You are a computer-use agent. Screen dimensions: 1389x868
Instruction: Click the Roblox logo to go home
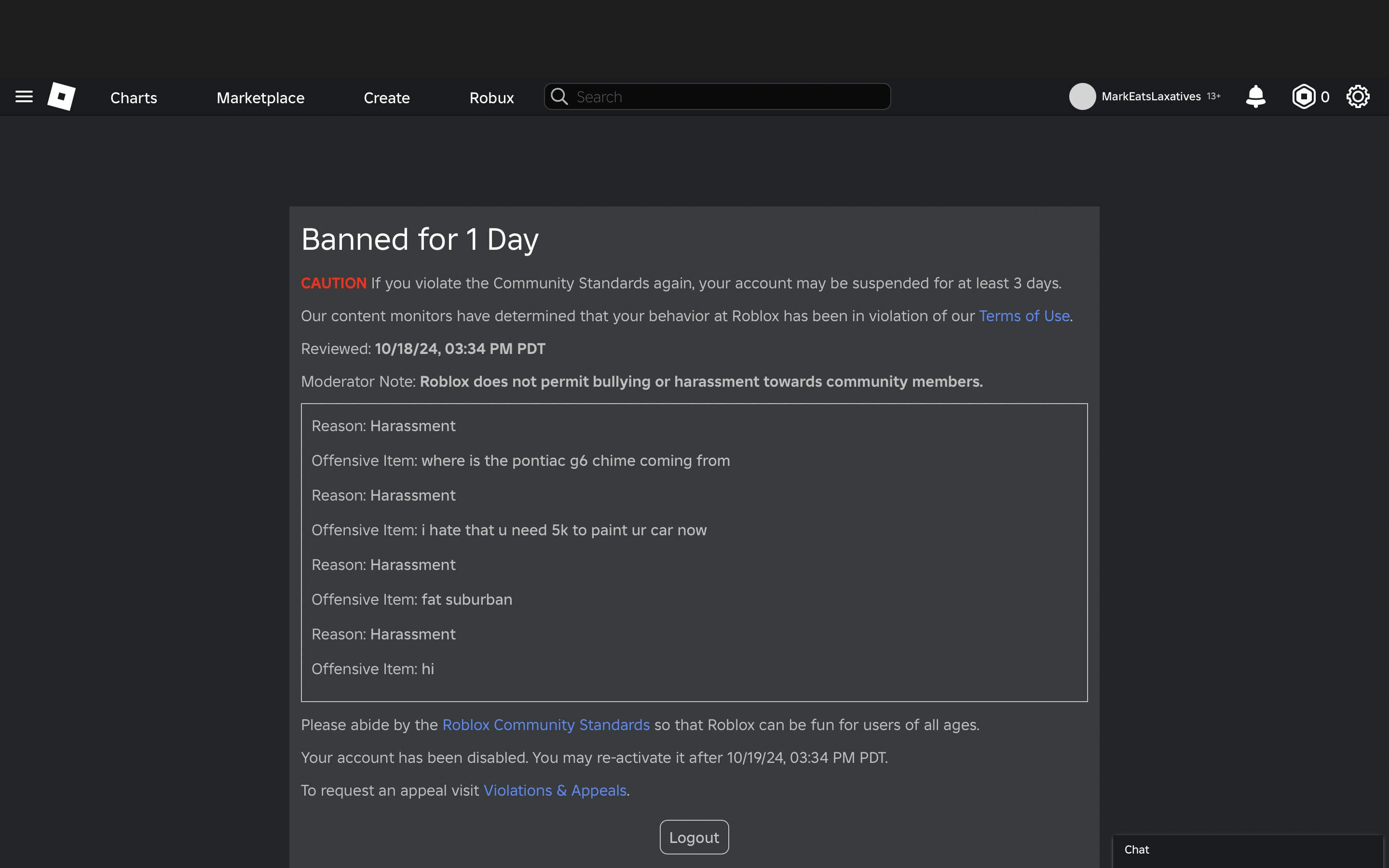pyautogui.click(x=61, y=96)
